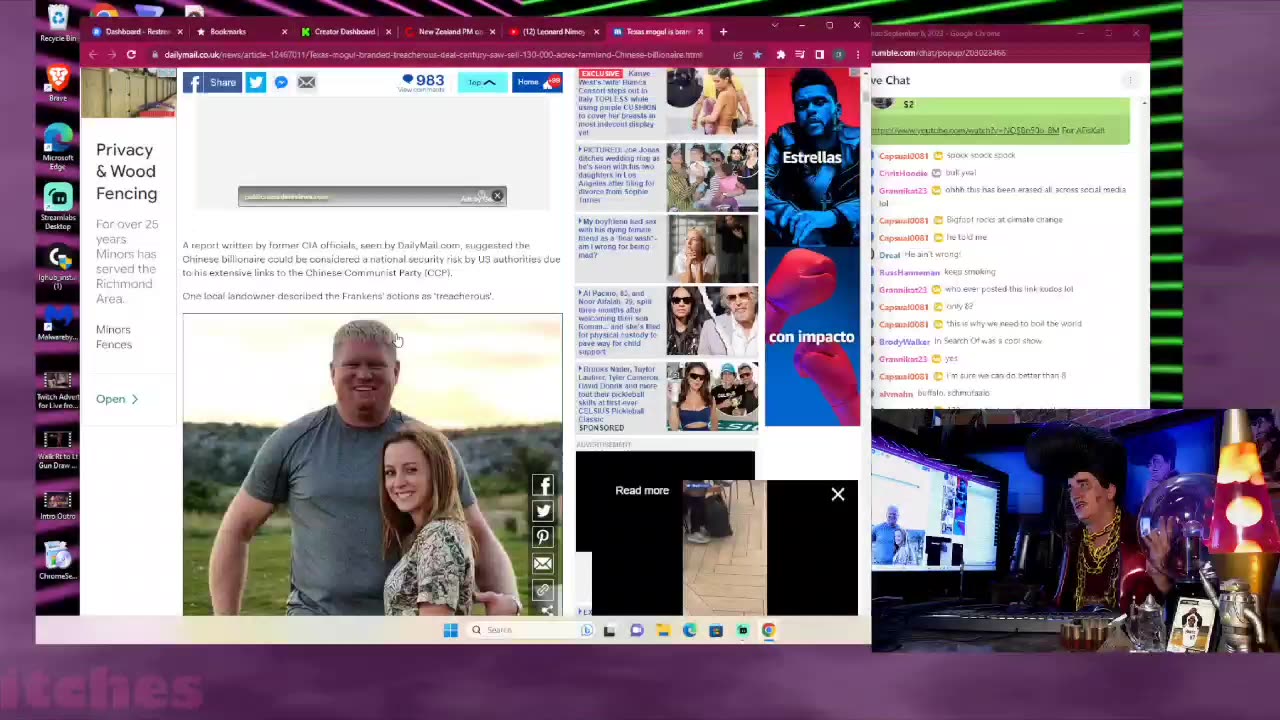Open Google Chrome from the taskbar
The width and height of the screenshot is (1280, 720).
[x=768, y=630]
